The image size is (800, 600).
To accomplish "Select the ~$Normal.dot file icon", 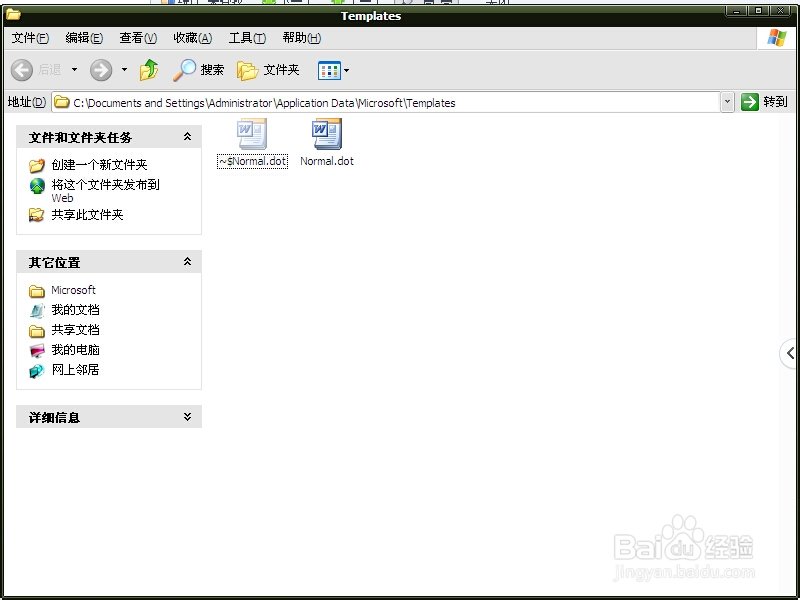I will click(x=250, y=135).
